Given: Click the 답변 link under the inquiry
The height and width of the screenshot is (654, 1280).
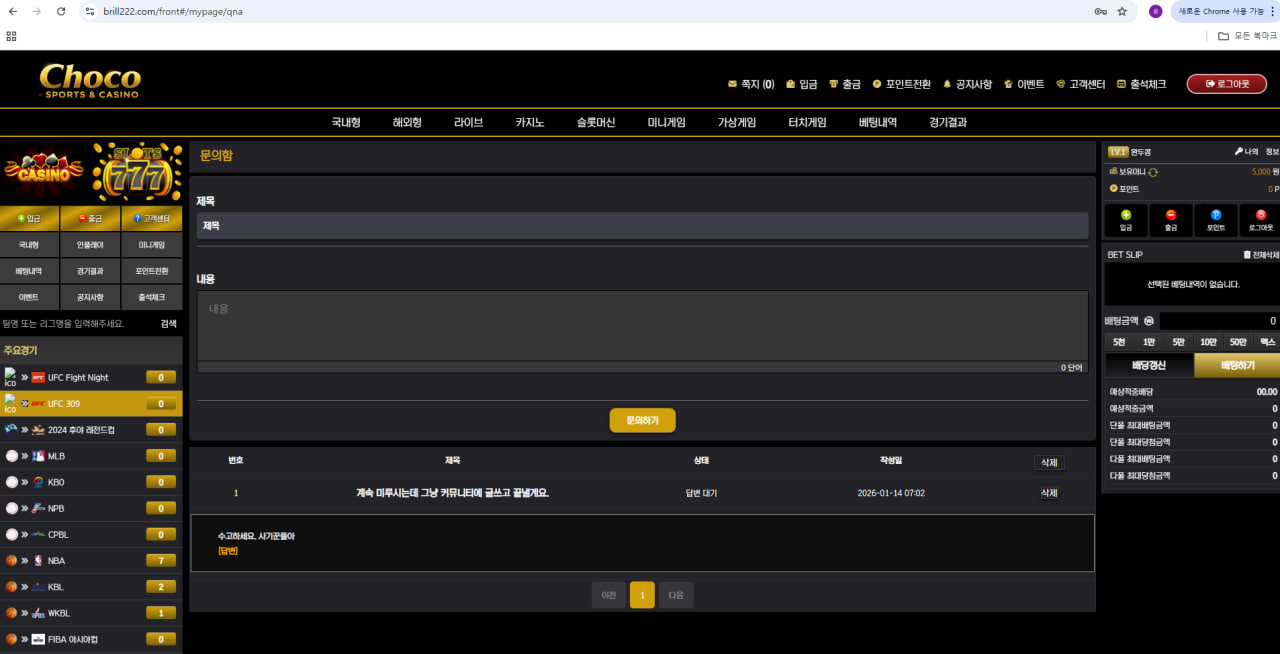Looking at the screenshot, I should (228, 551).
